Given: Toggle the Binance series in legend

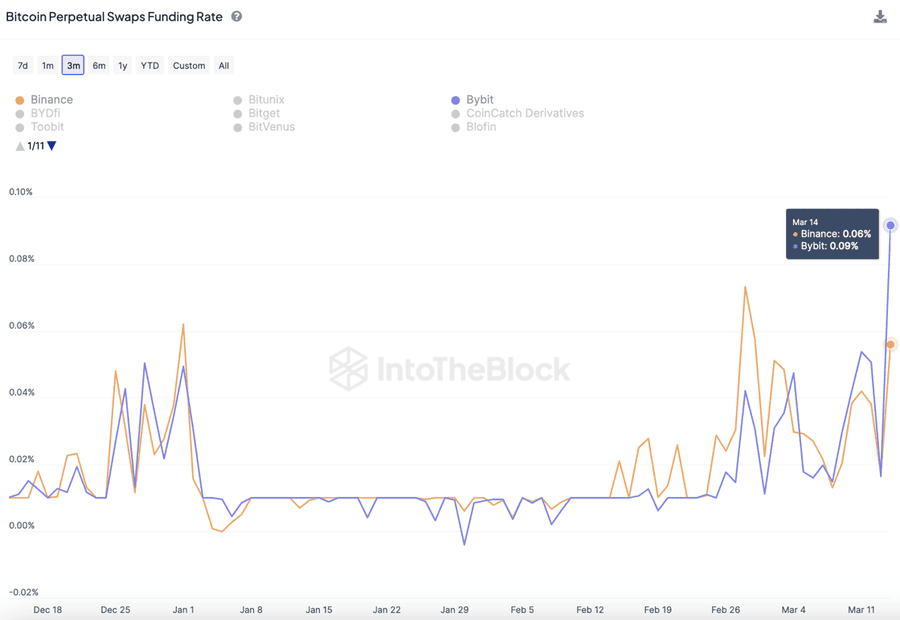Looking at the screenshot, I should [x=45, y=100].
